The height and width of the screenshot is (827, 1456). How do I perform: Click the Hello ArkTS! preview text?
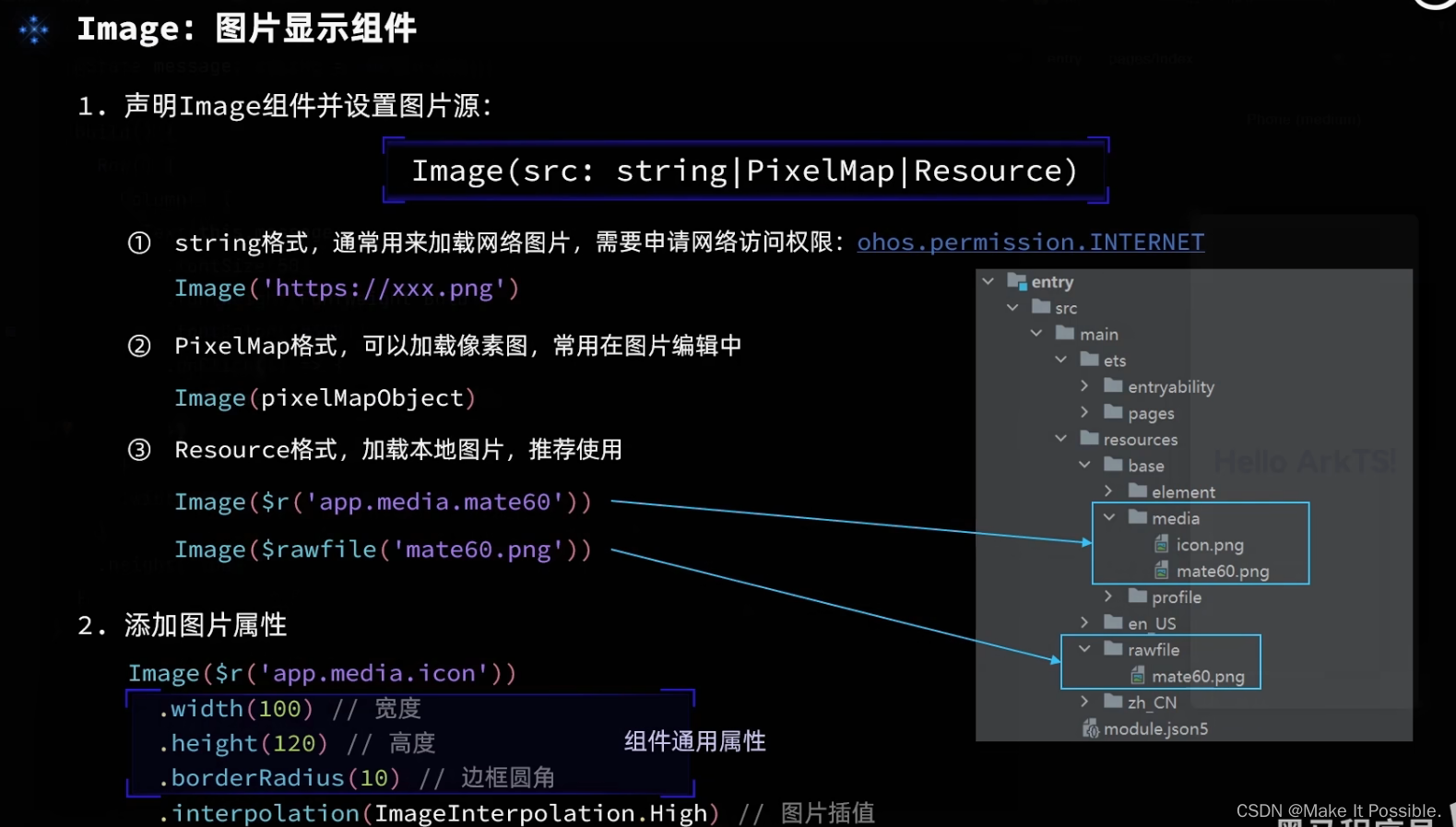[1305, 461]
